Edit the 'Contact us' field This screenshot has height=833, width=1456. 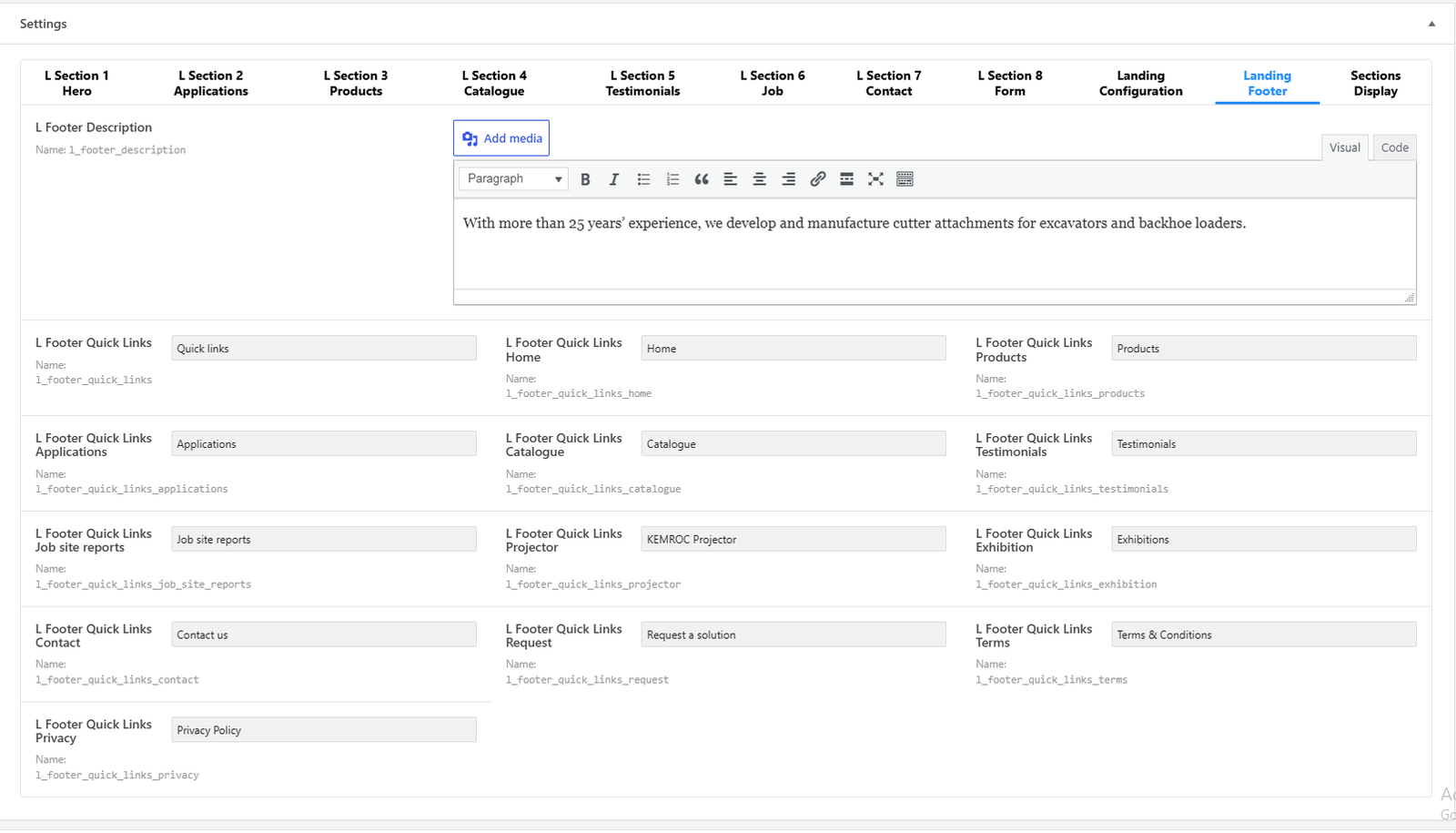click(x=324, y=635)
